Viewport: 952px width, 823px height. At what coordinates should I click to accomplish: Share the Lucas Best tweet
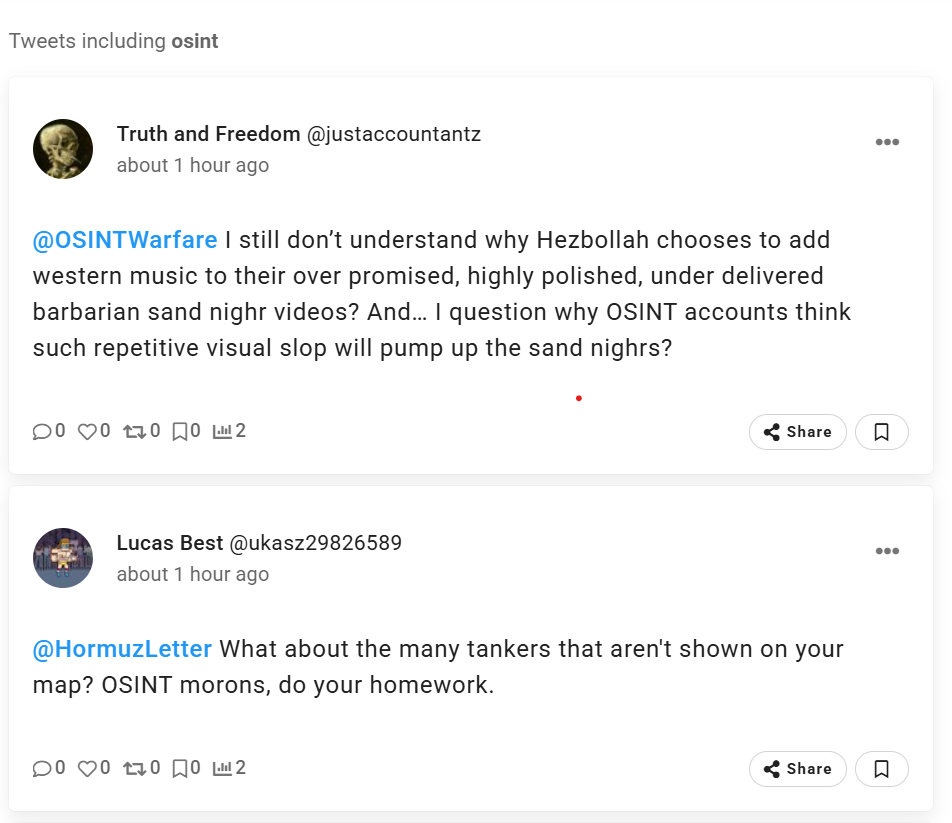(797, 769)
